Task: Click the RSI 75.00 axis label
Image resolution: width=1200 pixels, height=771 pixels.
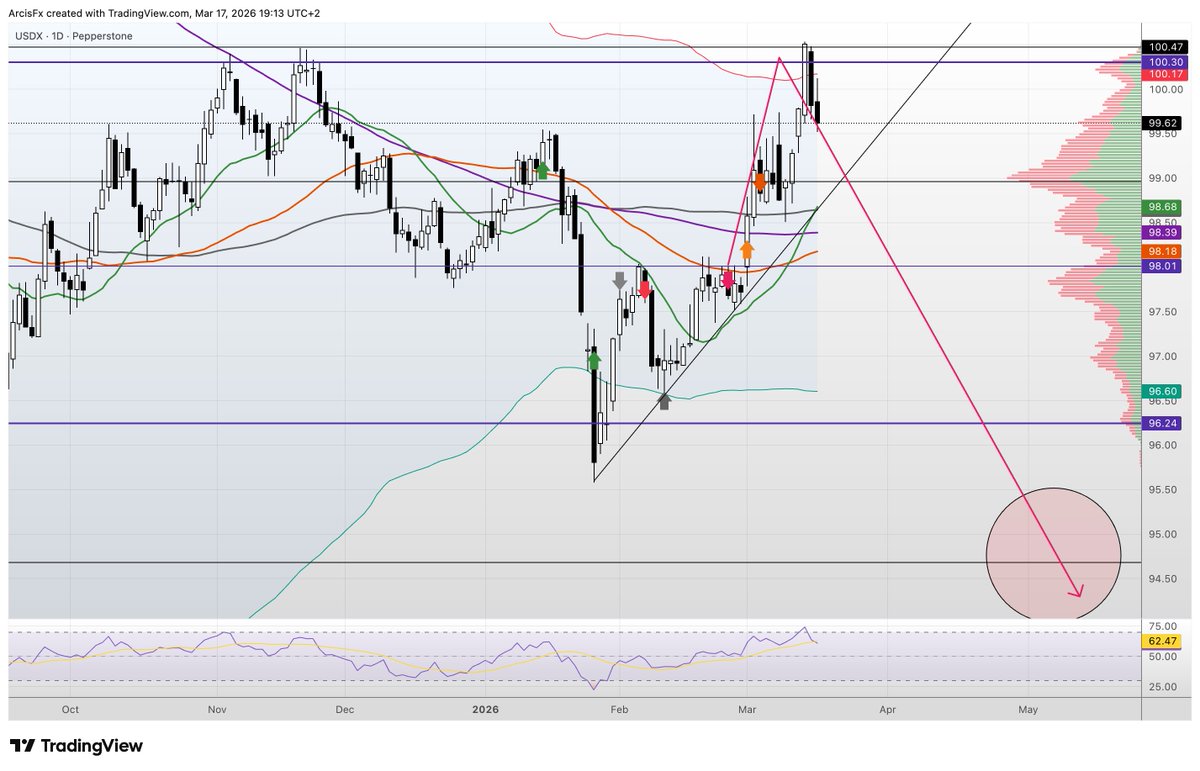Action: (1161, 628)
